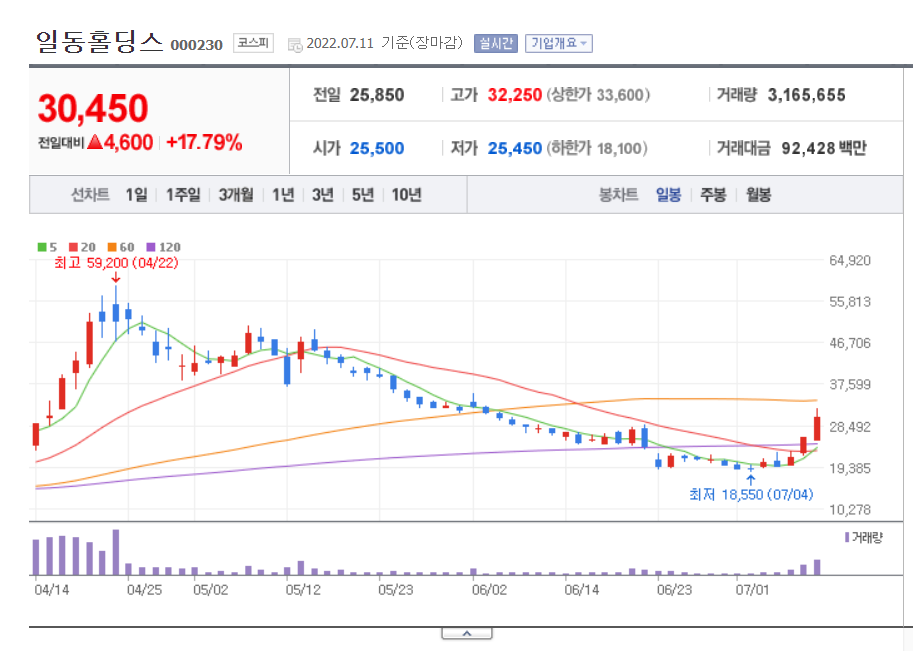Click the 최고 59,200 (04/22) marker
This screenshot has height=651, width=913.
(116, 263)
